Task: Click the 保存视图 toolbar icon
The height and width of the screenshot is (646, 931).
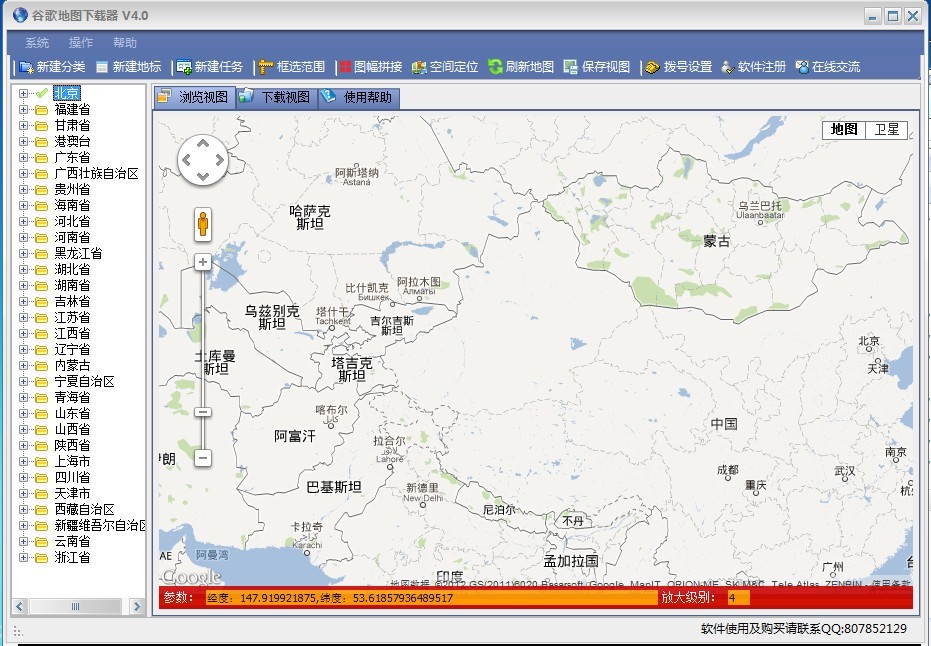Action: click(x=571, y=67)
